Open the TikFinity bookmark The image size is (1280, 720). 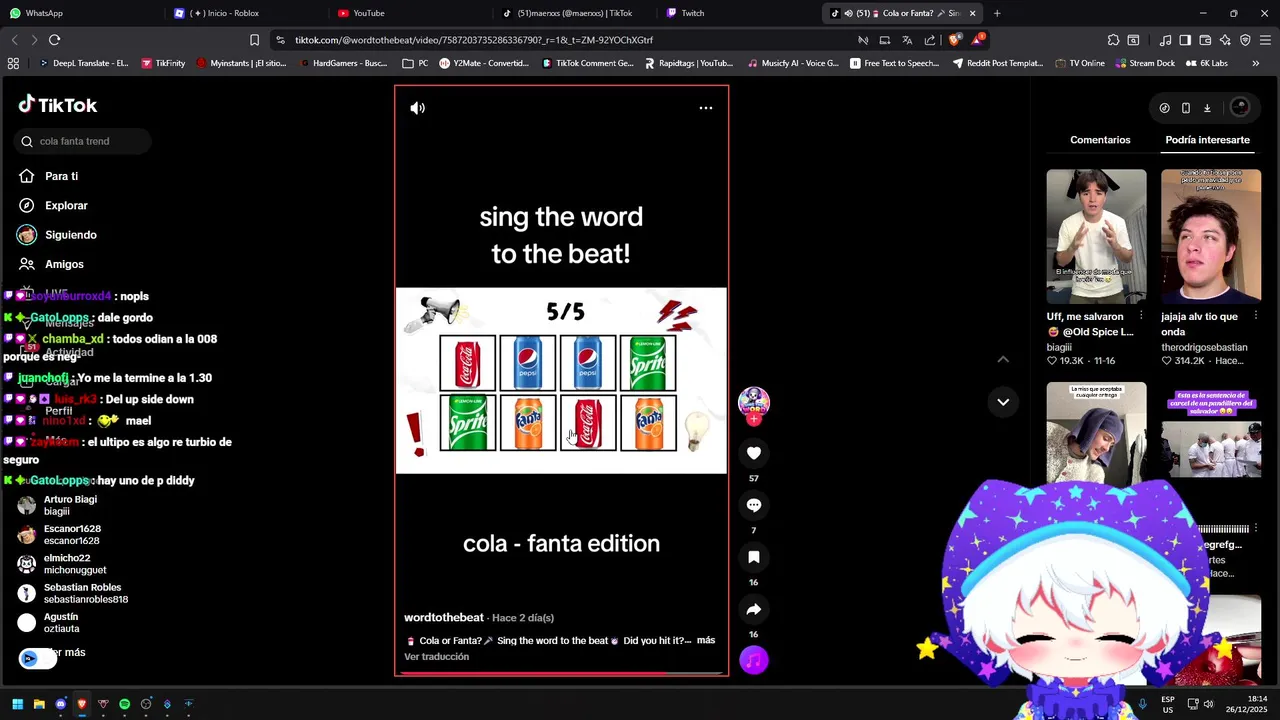(x=163, y=63)
